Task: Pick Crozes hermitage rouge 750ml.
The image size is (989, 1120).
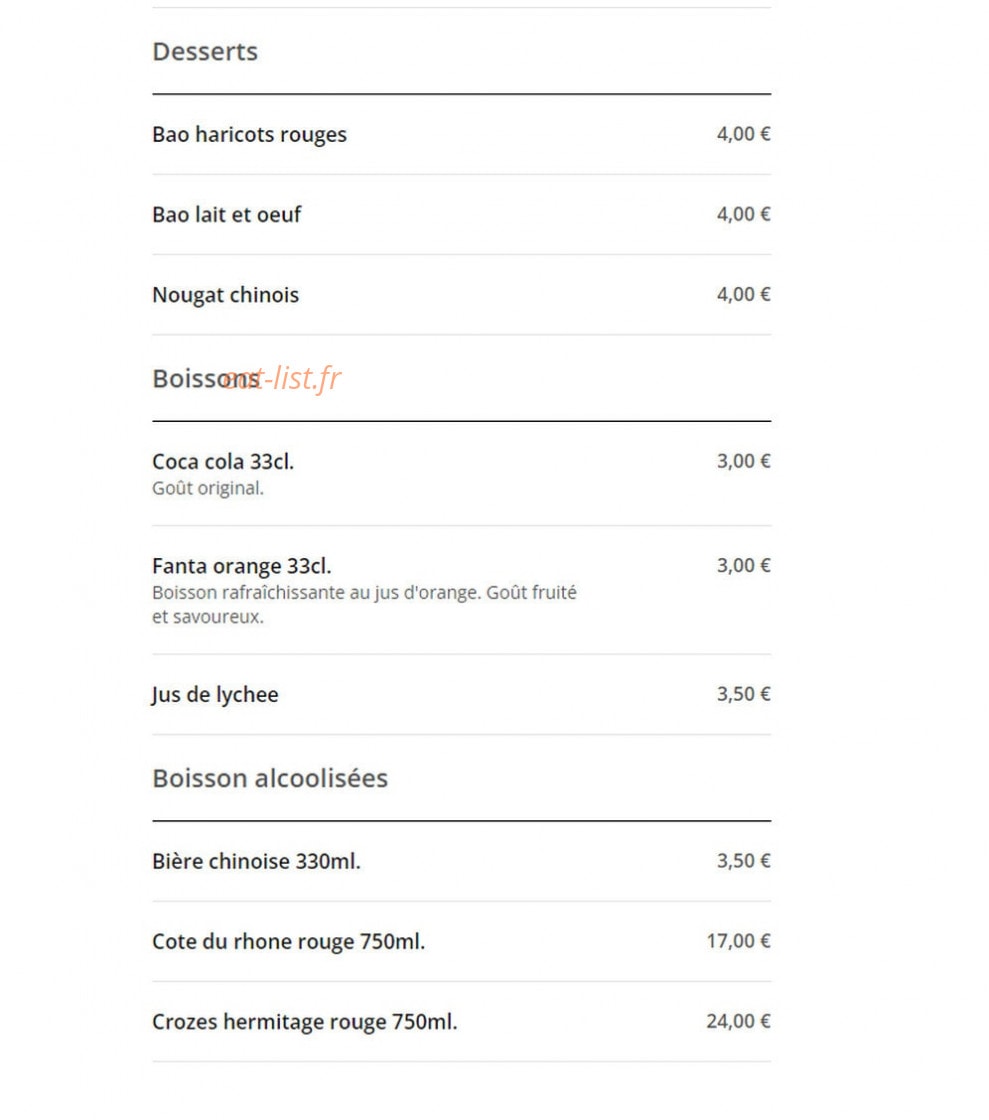Action: tap(461, 1021)
